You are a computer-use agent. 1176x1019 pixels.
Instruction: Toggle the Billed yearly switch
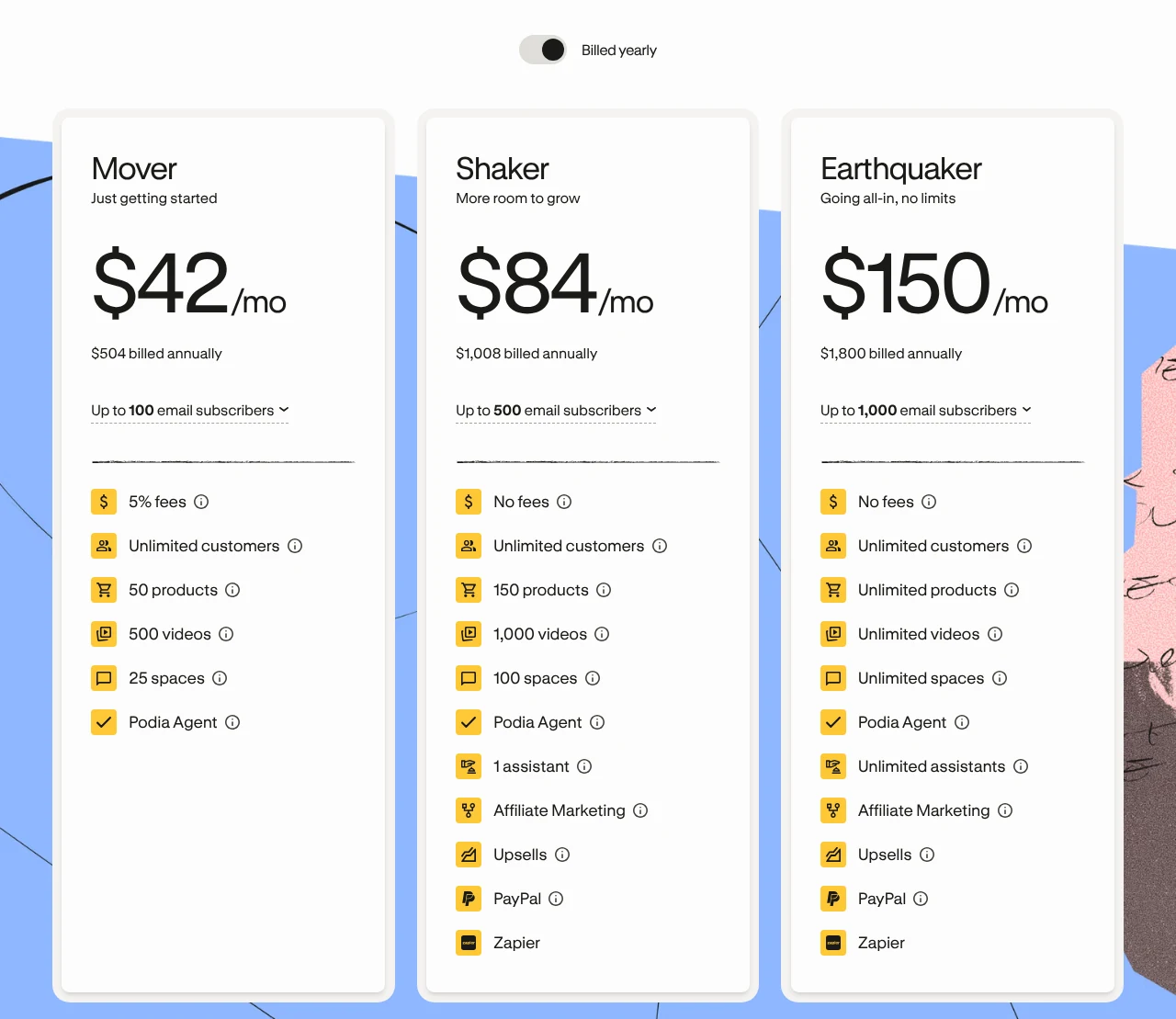tap(543, 50)
